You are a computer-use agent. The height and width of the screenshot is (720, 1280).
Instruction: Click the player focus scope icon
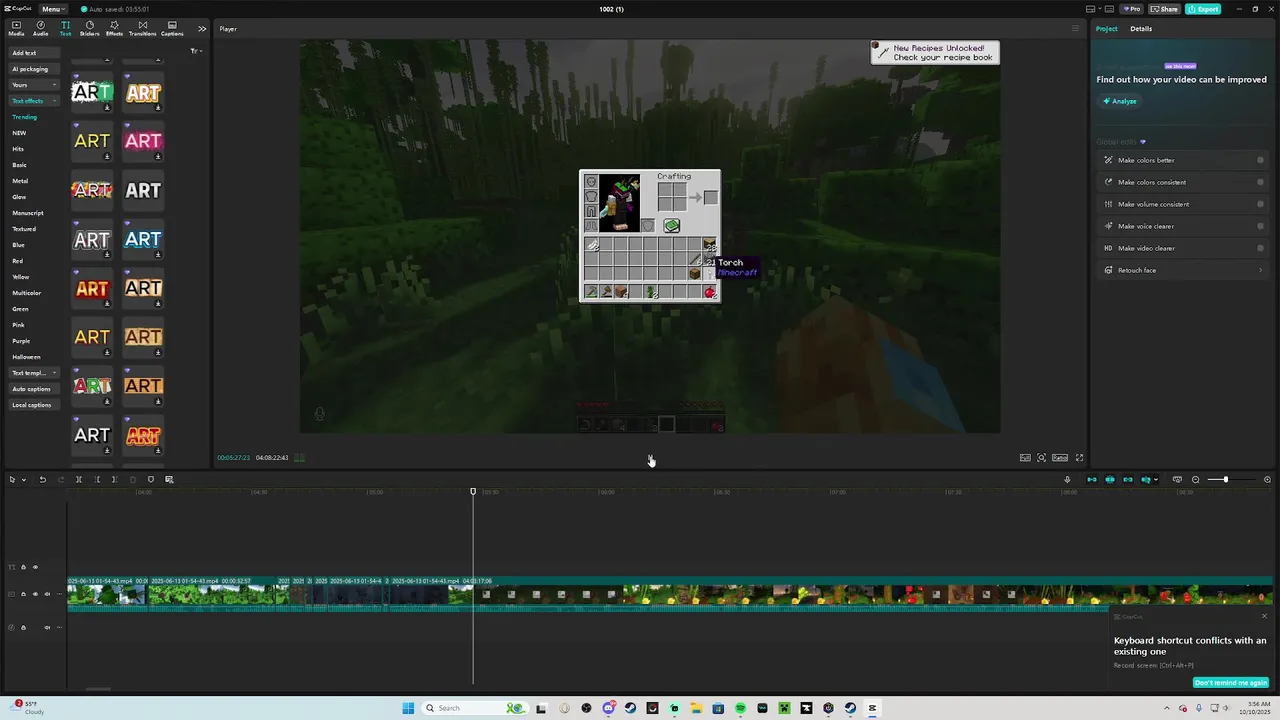tap(1042, 458)
